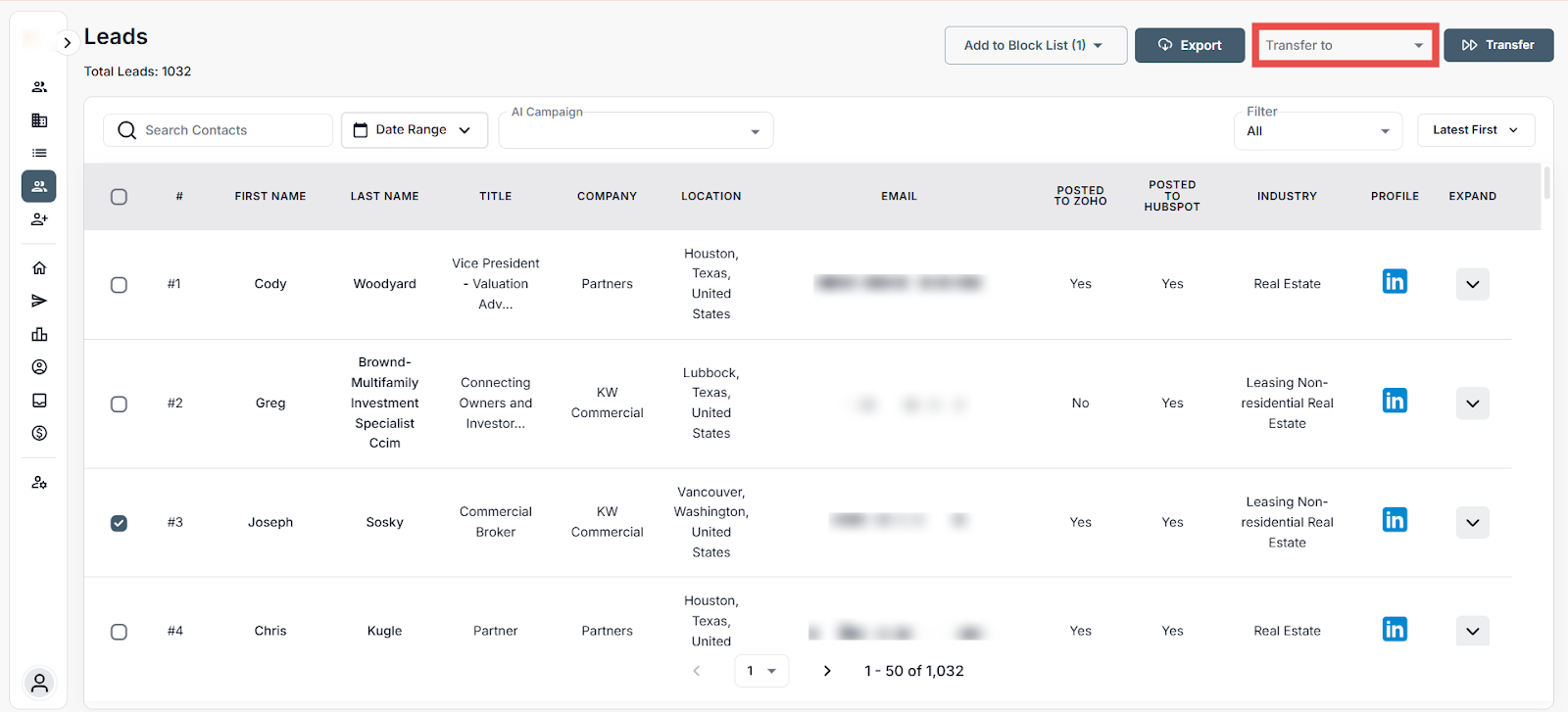Open the bar chart analytics icon
Image resolution: width=1568 pixels, height=712 pixels.
(39, 334)
